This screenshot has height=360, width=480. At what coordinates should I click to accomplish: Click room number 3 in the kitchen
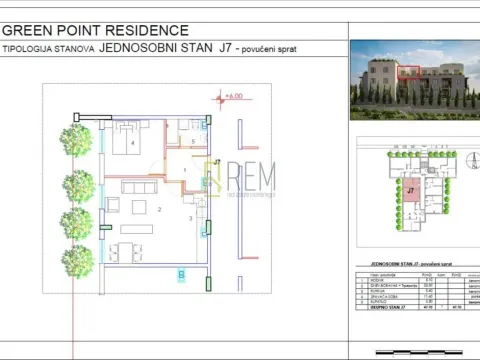[191, 218]
